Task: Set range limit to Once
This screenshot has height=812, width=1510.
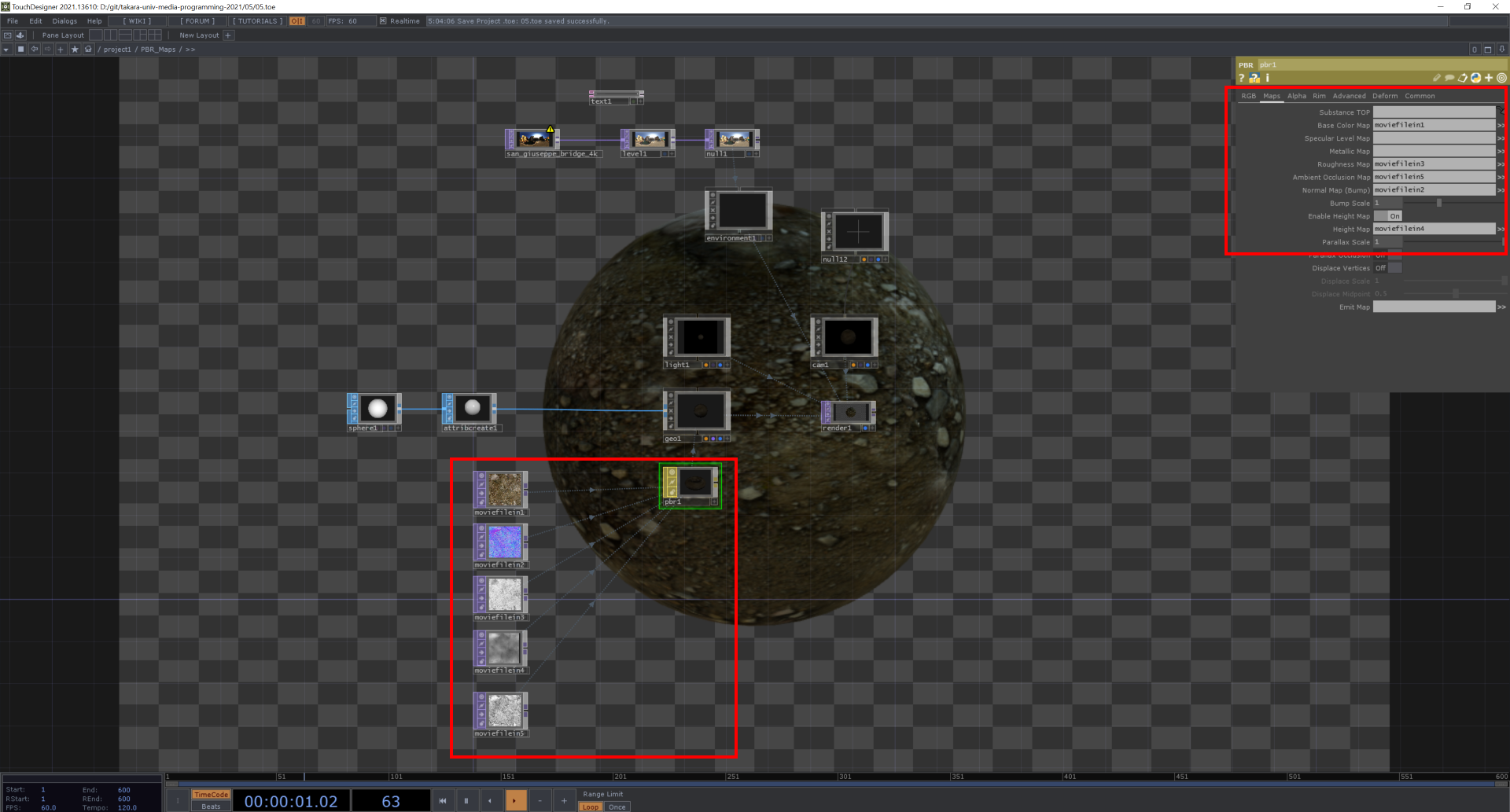Action: point(617,806)
